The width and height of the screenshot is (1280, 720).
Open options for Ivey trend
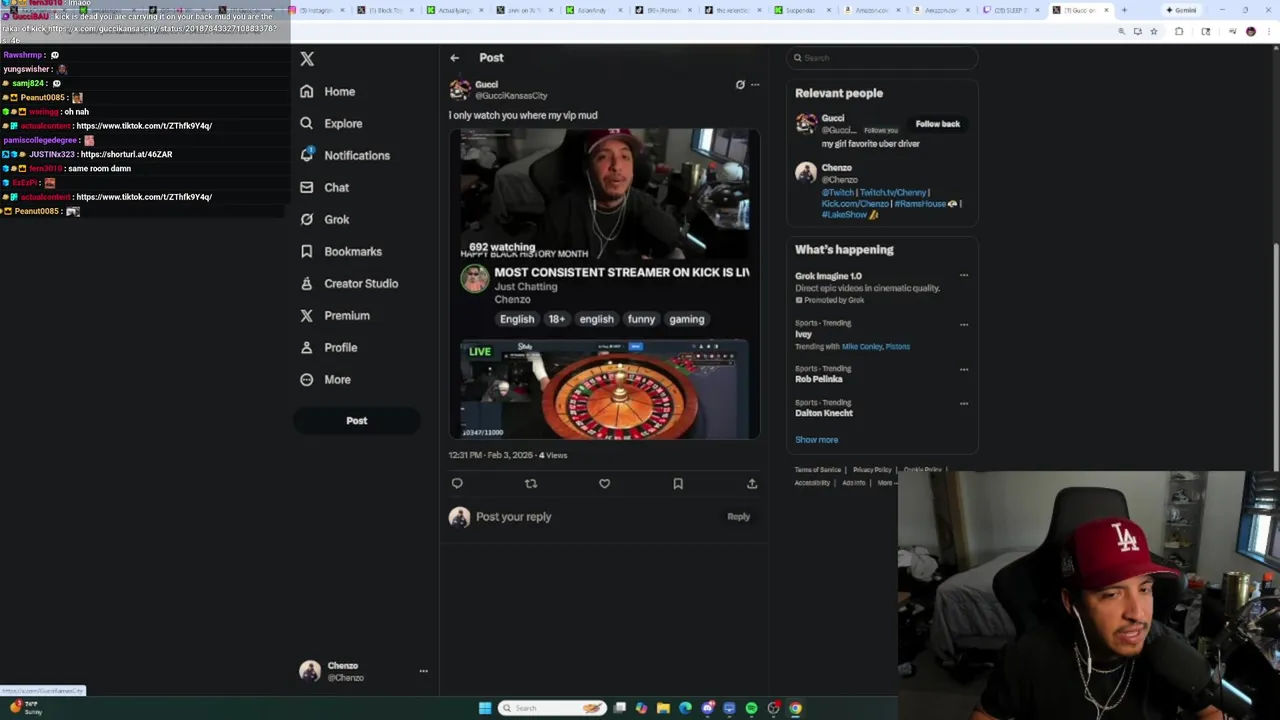pos(964,324)
